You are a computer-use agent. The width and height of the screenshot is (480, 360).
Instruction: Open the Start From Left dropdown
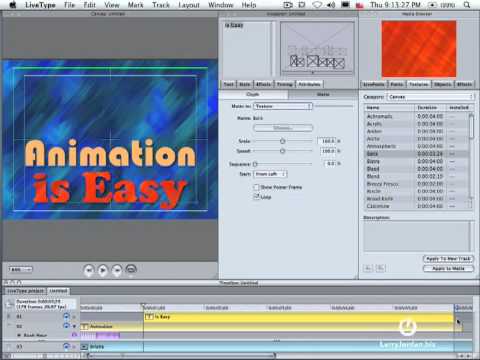[x=270, y=174]
